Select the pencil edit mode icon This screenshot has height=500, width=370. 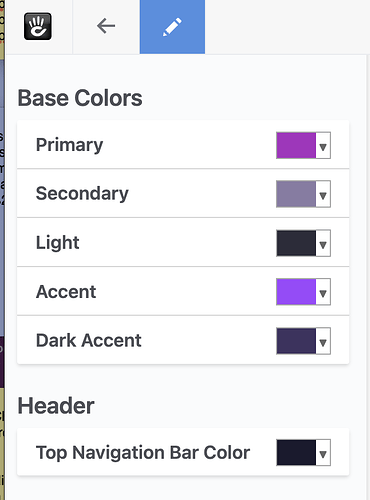[172, 27]
